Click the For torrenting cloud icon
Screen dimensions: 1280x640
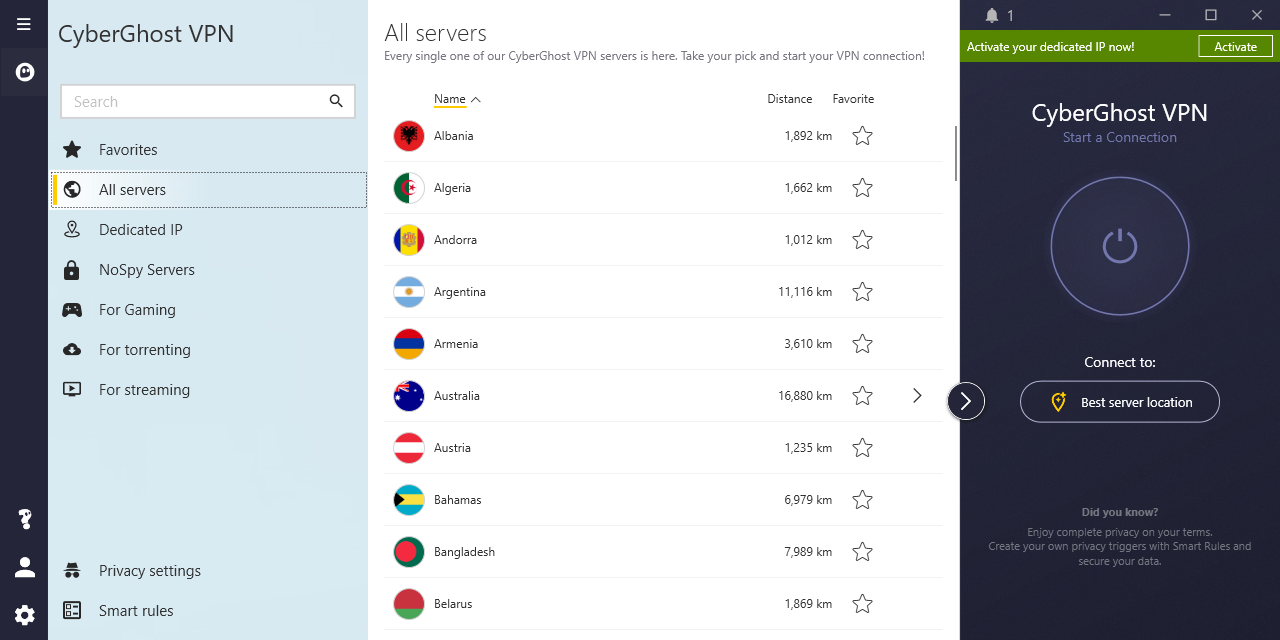click(x=71, y=349)
